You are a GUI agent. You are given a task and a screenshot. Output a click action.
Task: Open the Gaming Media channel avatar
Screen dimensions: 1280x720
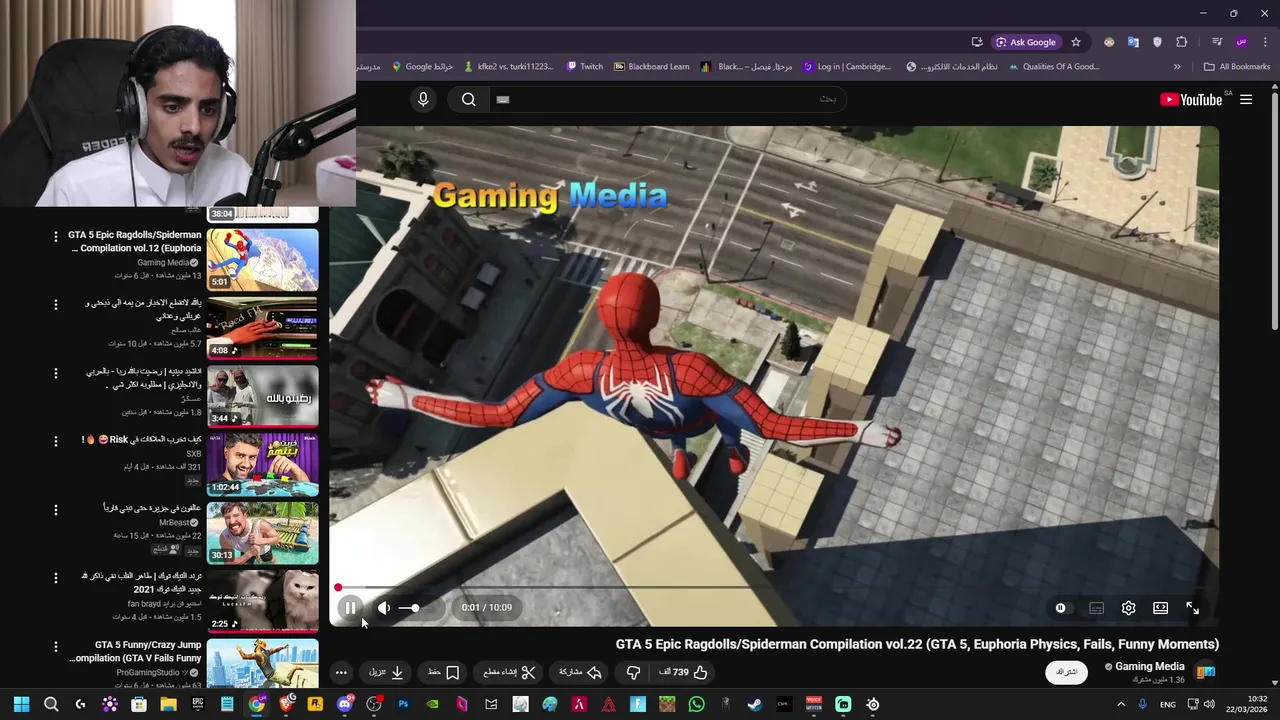coord(1206,672)
